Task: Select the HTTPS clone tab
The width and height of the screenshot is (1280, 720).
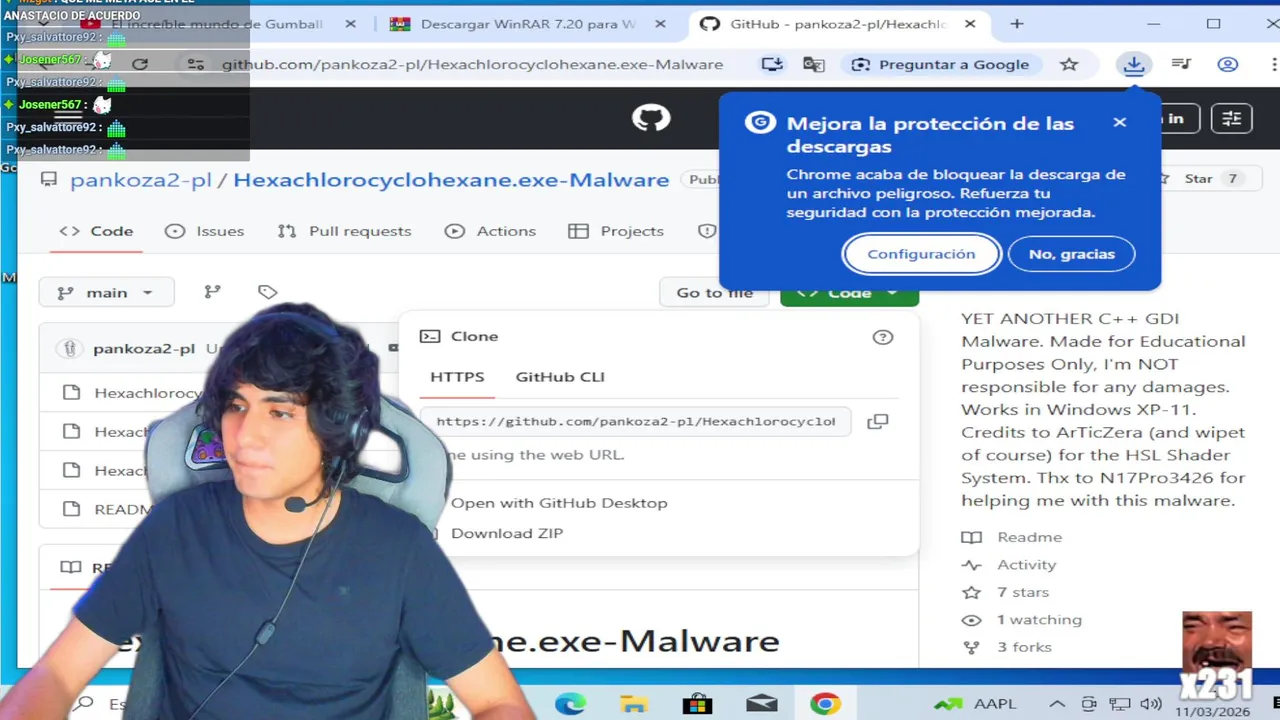Action: [x=457, y=377]
